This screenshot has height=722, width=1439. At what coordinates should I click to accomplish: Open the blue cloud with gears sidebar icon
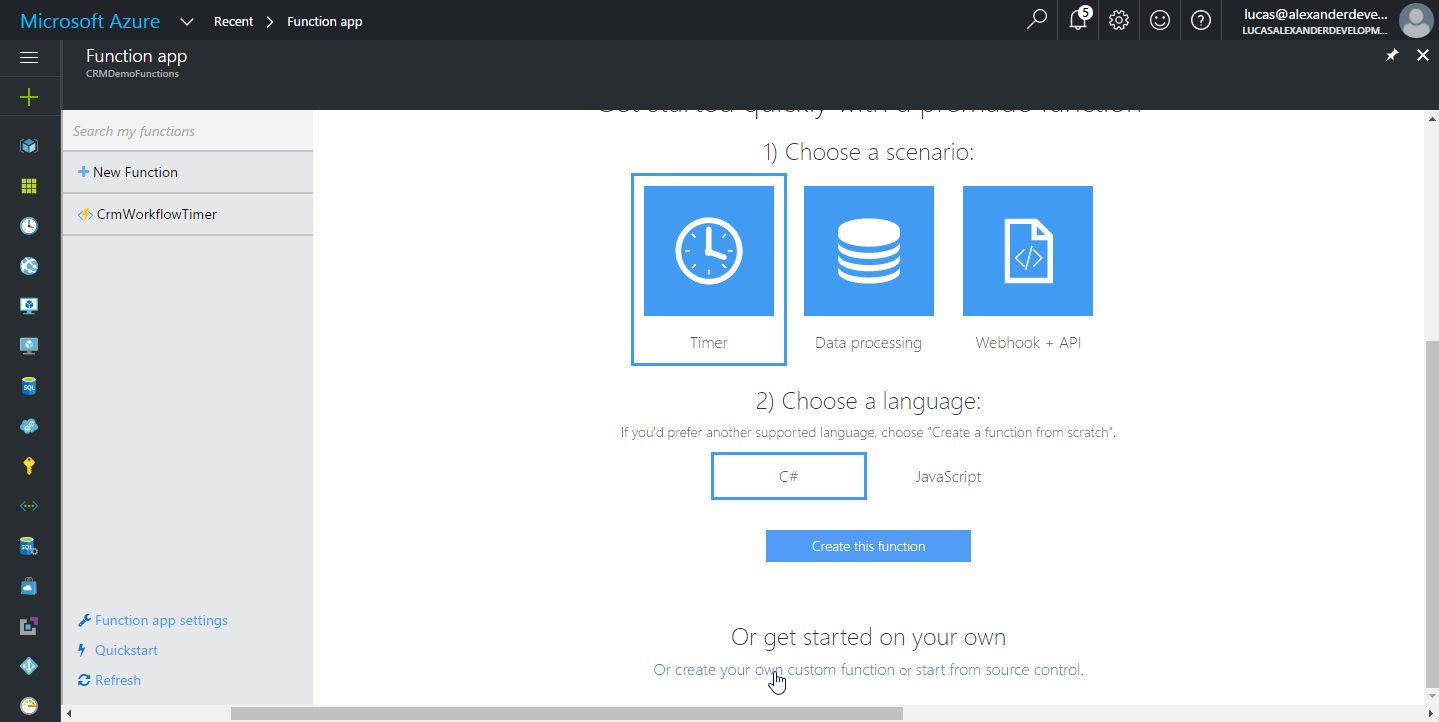click(29, 426)
